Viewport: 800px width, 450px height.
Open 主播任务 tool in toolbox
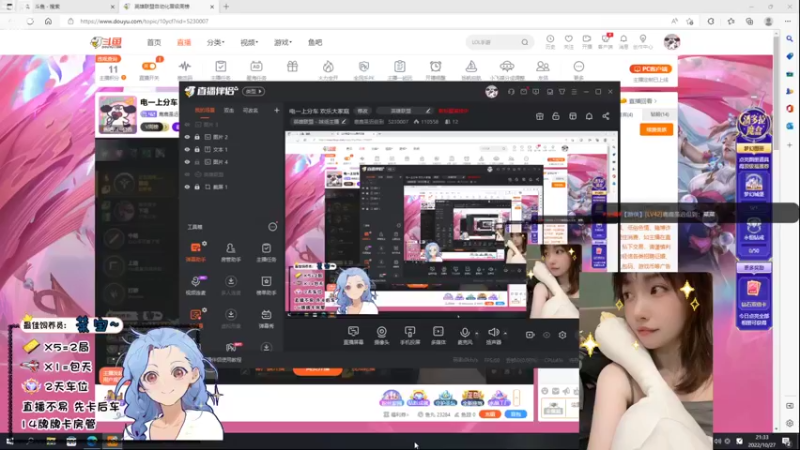click(x=266, y=252)
